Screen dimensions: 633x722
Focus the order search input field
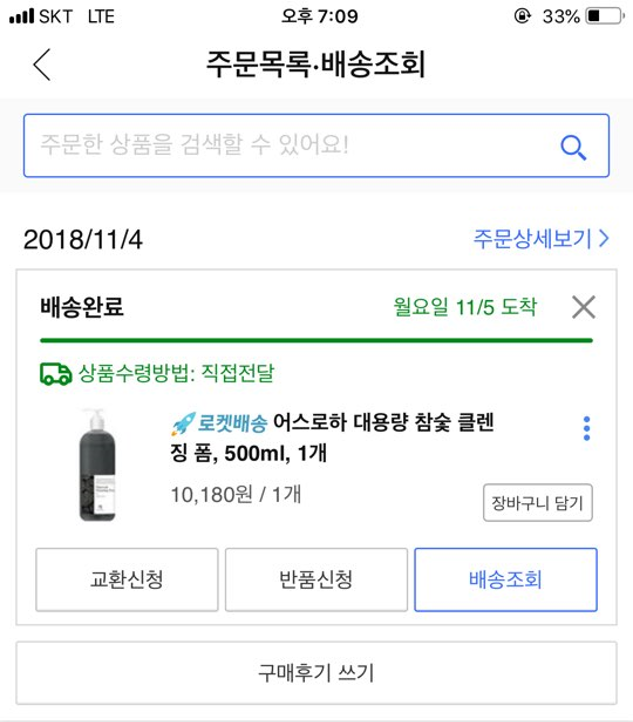pos(316,146)
